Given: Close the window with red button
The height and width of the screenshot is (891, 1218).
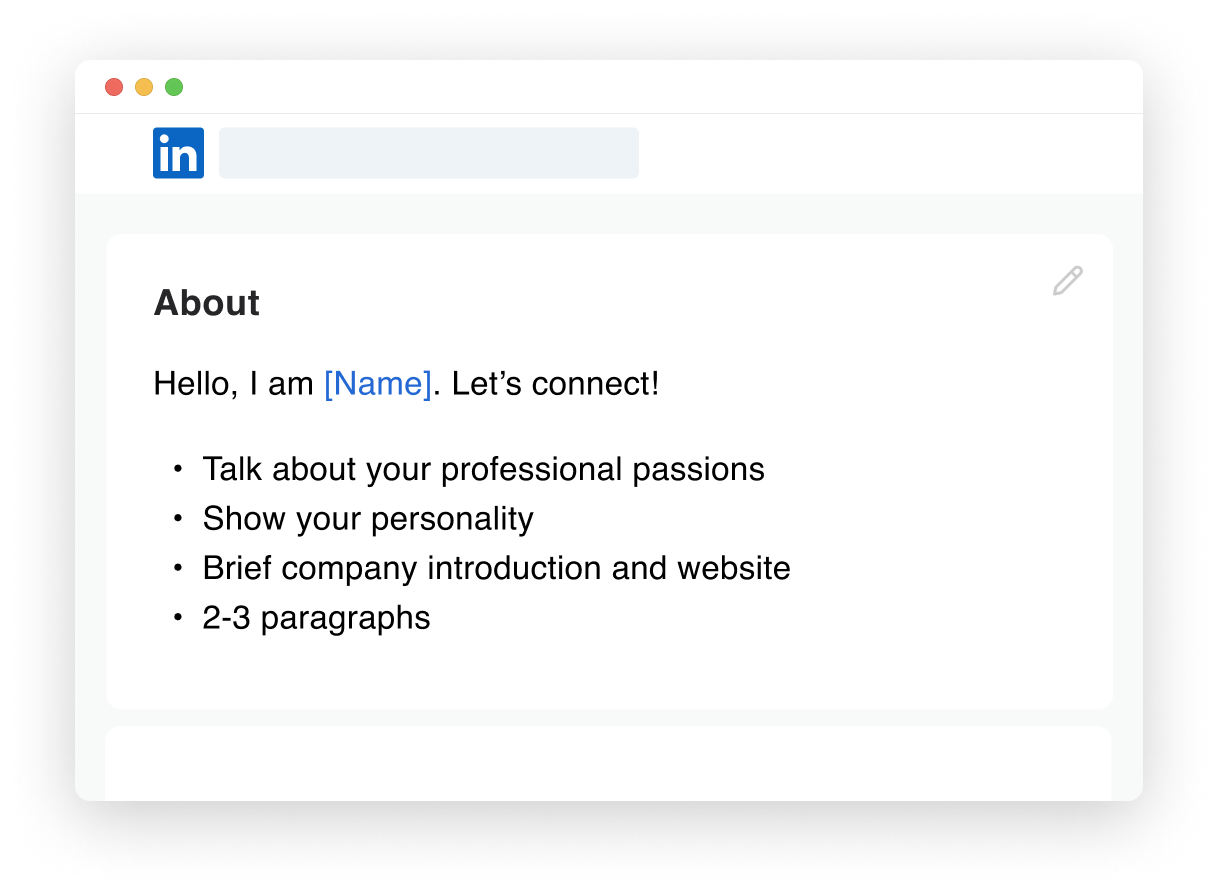Looking at the screenshot, I should pos(114,87).
